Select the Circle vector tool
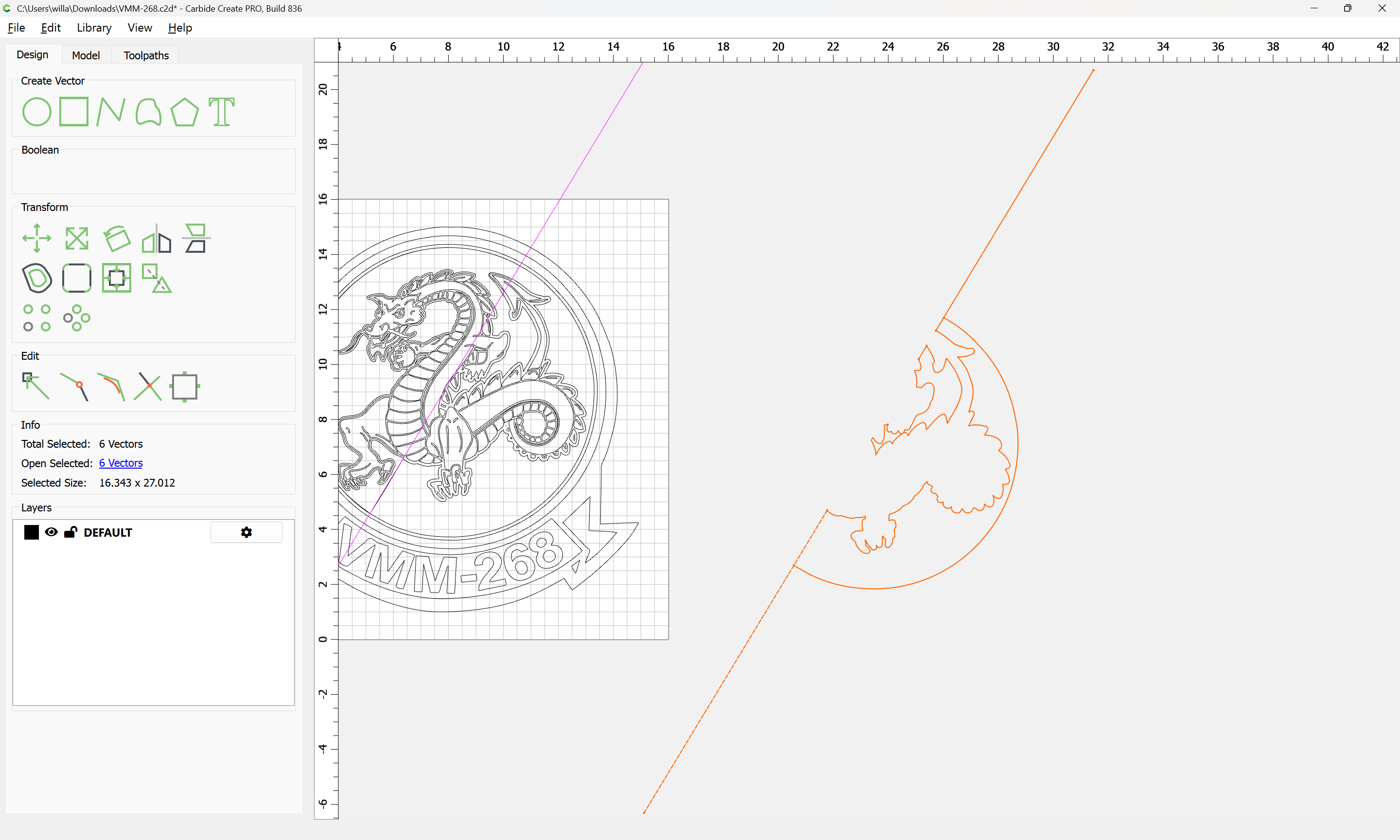The width and height of the screenshot is (1400, 840). click(37, 111)
